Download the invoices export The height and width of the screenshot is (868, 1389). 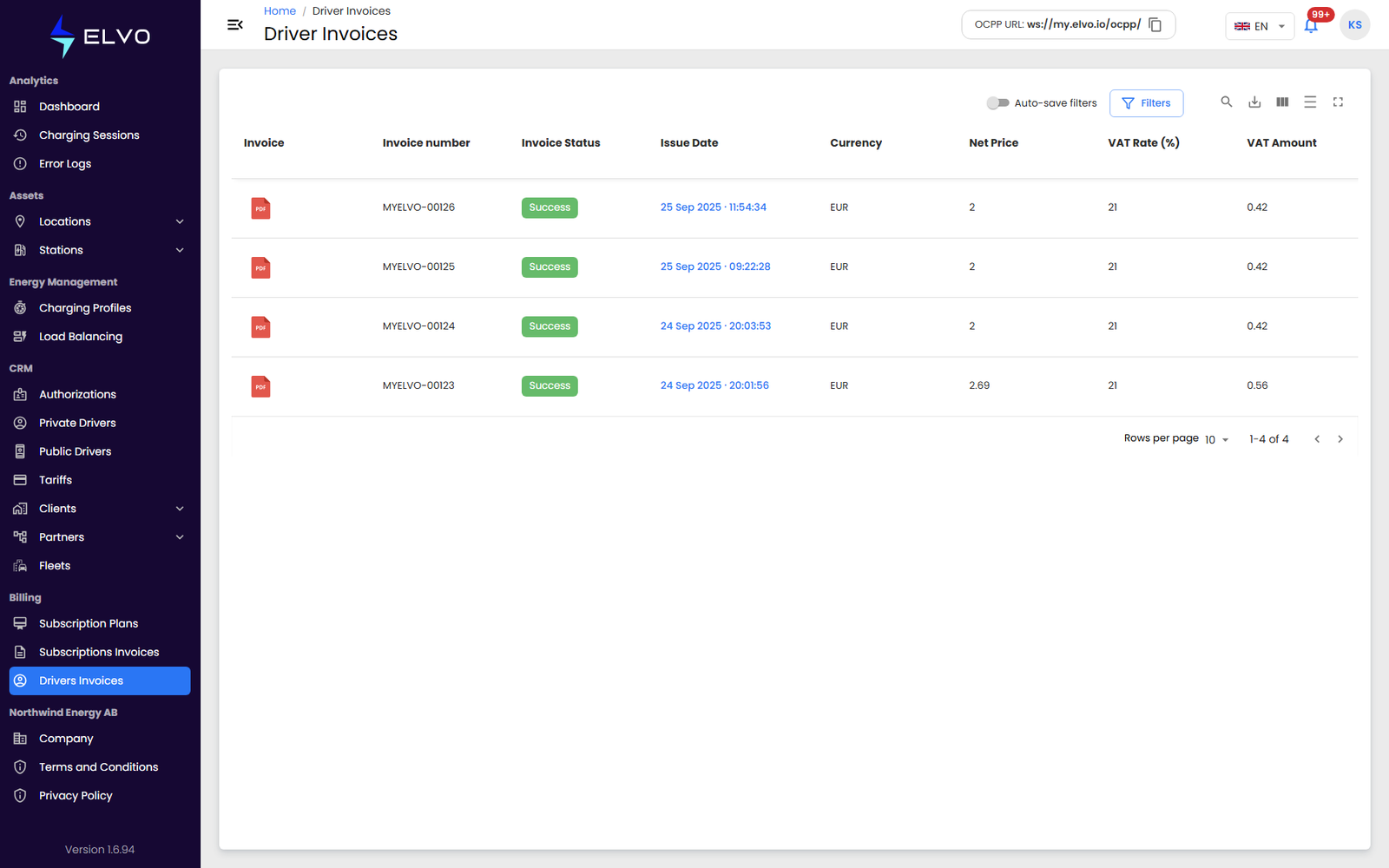coord(1254,102)
